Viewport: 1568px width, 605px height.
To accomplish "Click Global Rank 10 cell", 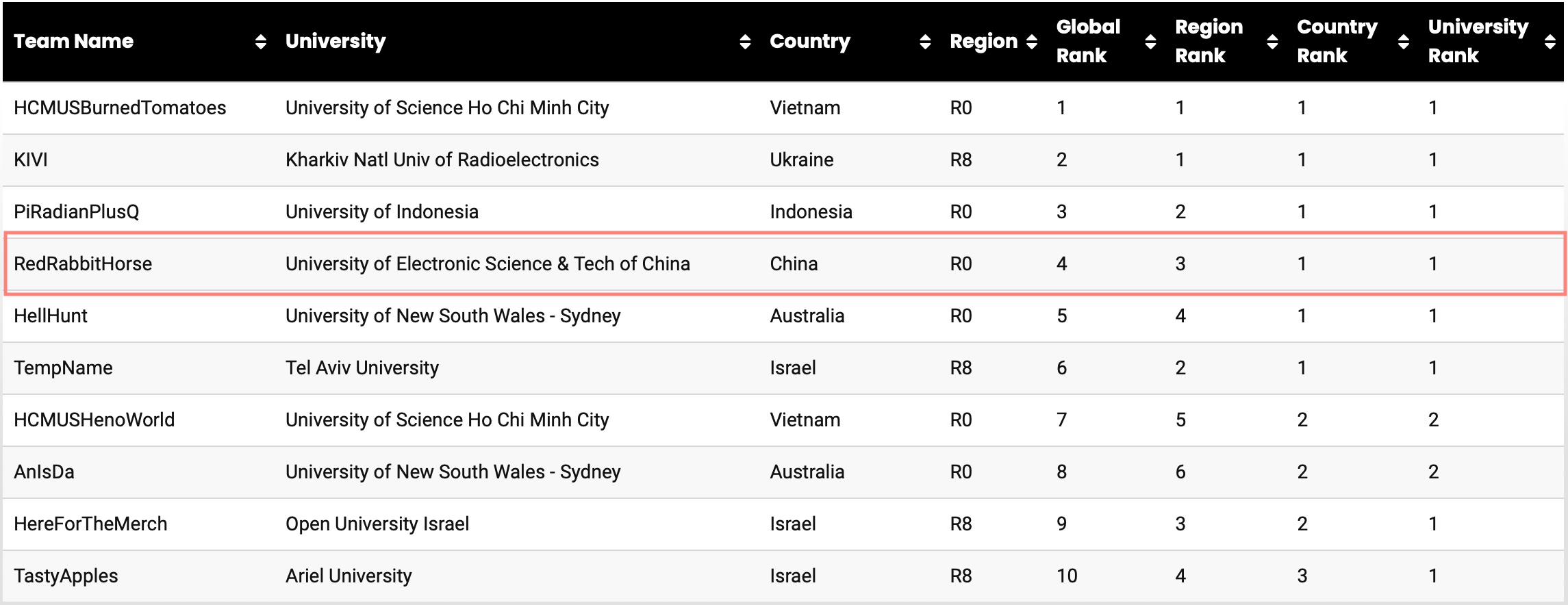I will pyautogui.click(x=1067, y=576).
